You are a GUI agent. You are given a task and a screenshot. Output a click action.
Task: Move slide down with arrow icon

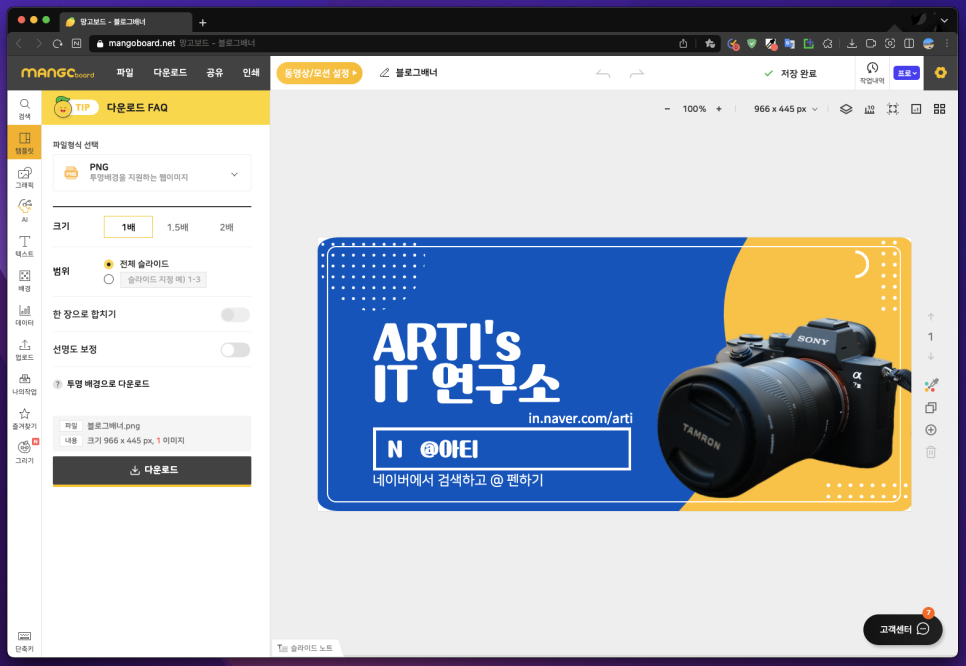pos(931,356)
